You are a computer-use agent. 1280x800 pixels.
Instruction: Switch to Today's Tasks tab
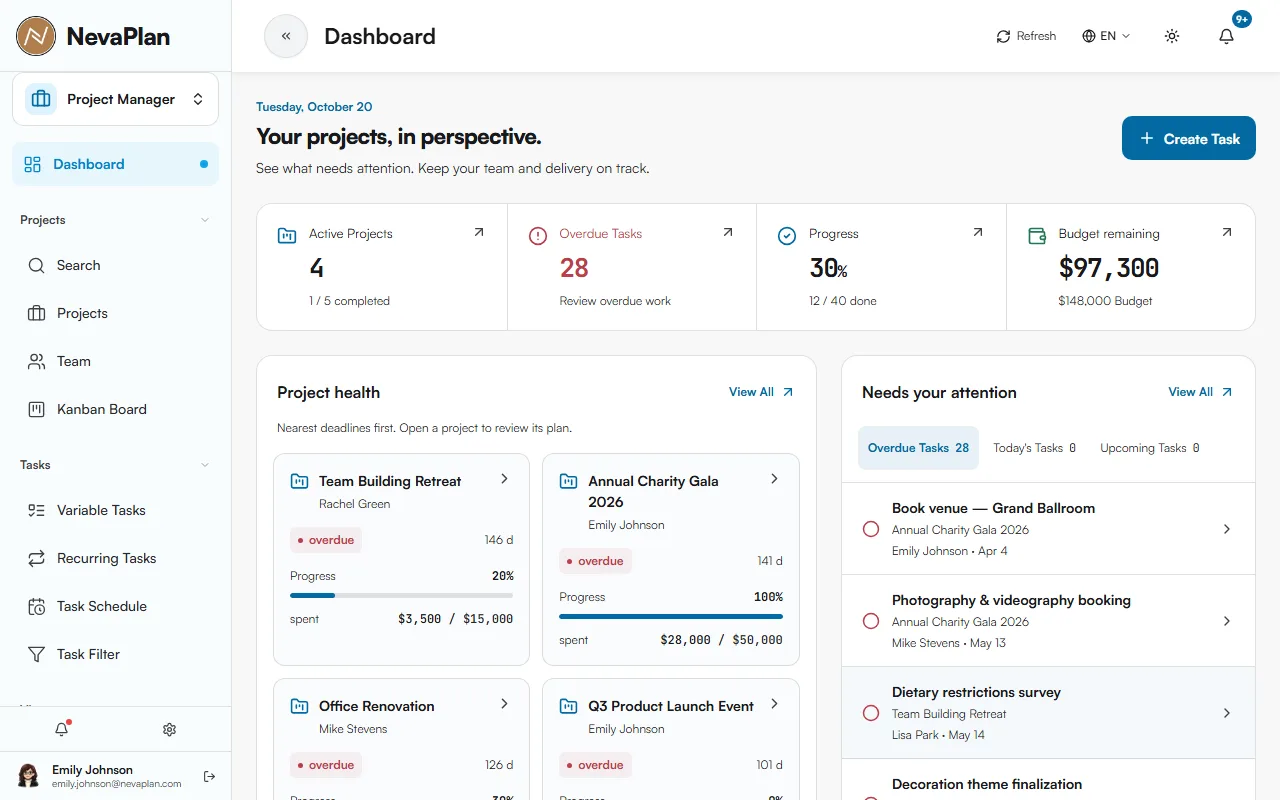tap(1034, 448)
